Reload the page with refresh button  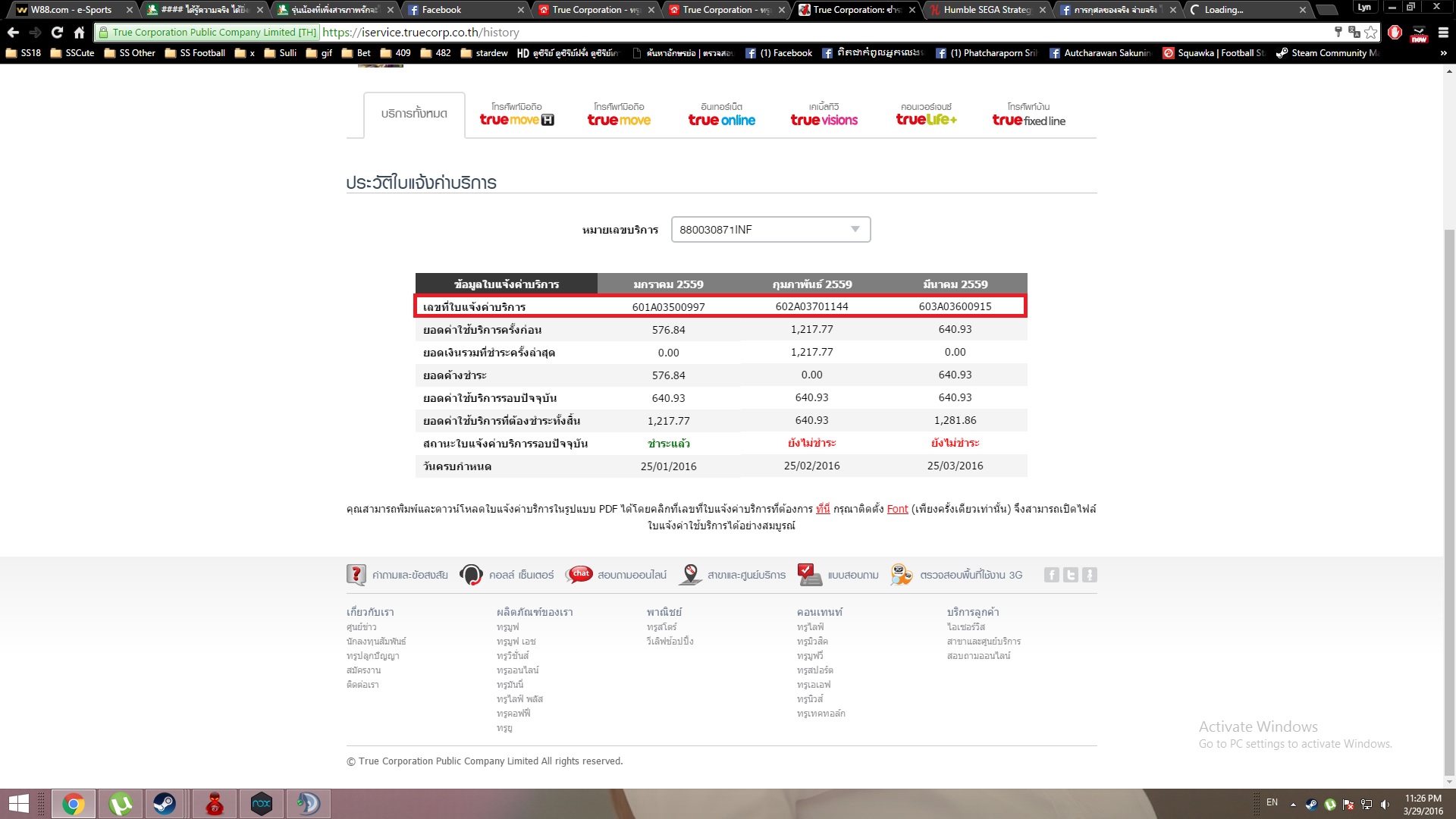57,33
